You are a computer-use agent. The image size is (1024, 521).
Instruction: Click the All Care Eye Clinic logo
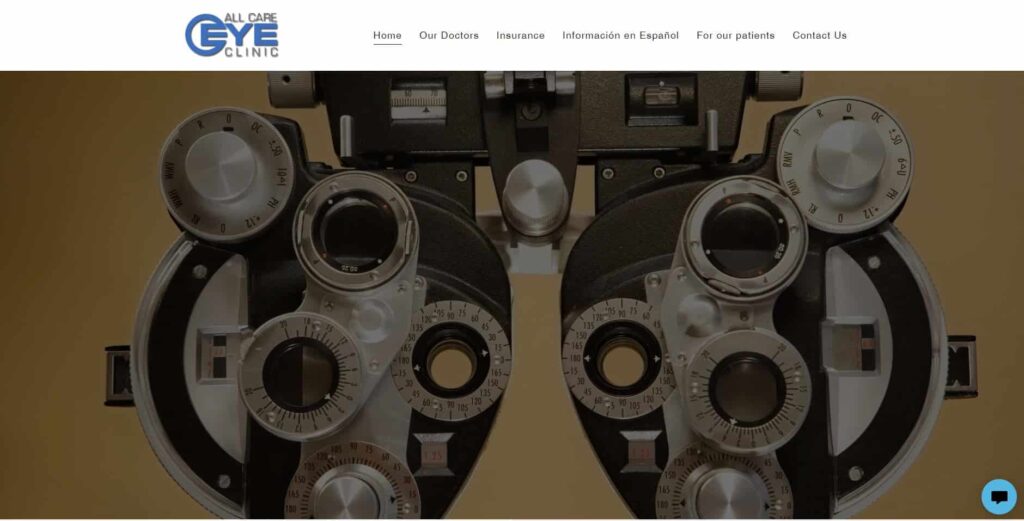point(232,35)
